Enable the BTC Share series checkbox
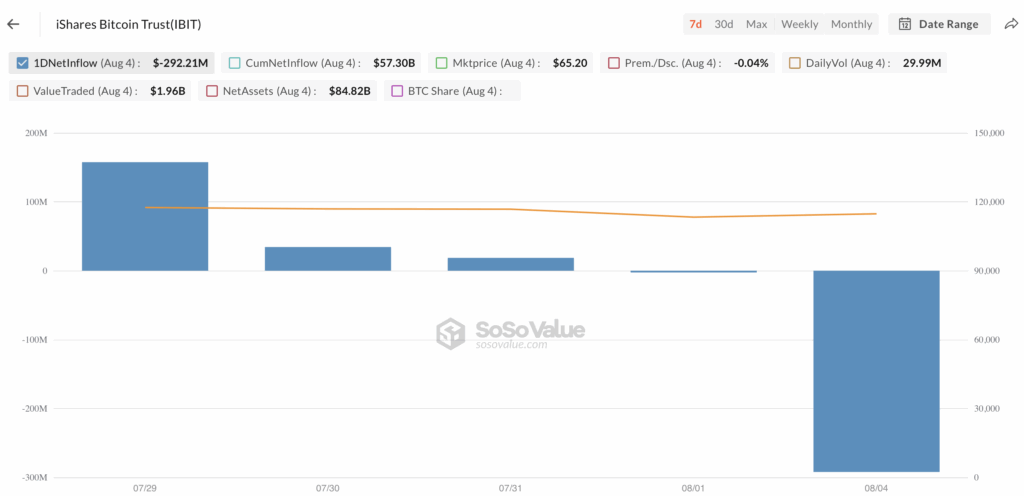Image resolution: width=1024 pixels, height=496 pixels. [x=397, y=91]
